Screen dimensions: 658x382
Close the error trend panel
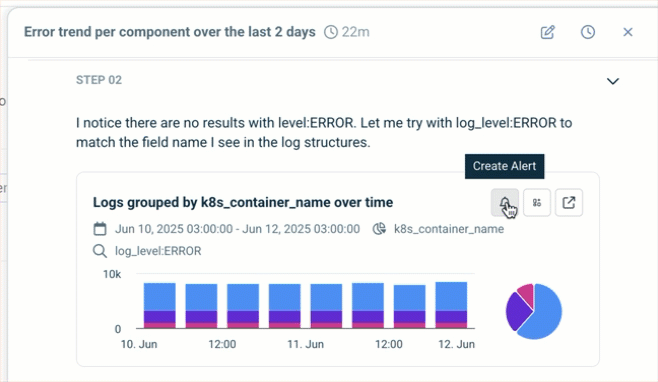click(628, 32)
